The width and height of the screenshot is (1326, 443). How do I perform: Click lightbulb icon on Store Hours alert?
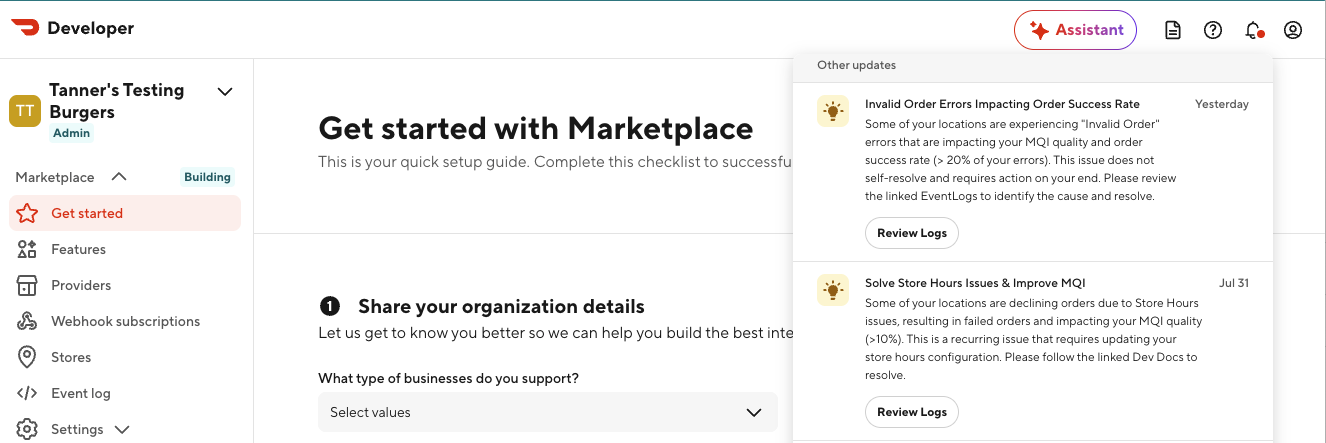(833, 290)
